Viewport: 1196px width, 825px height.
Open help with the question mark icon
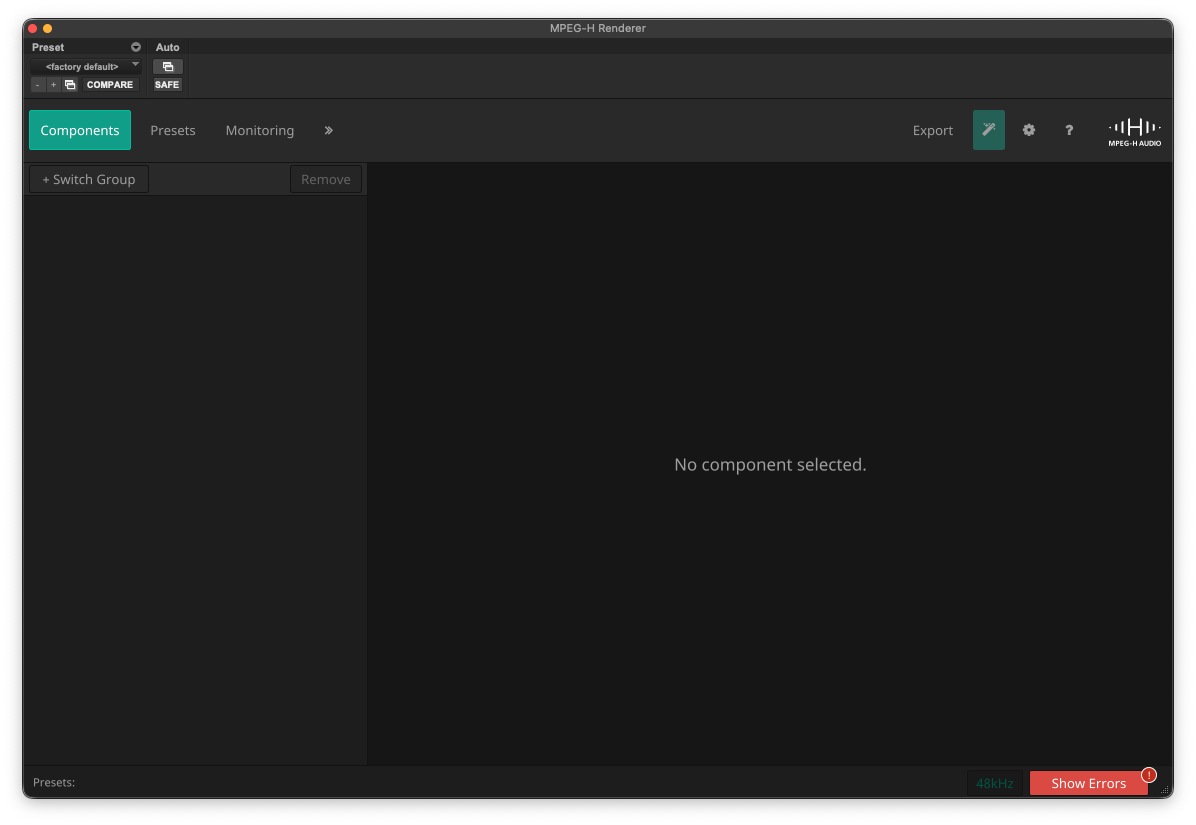tap(1069, 130)
